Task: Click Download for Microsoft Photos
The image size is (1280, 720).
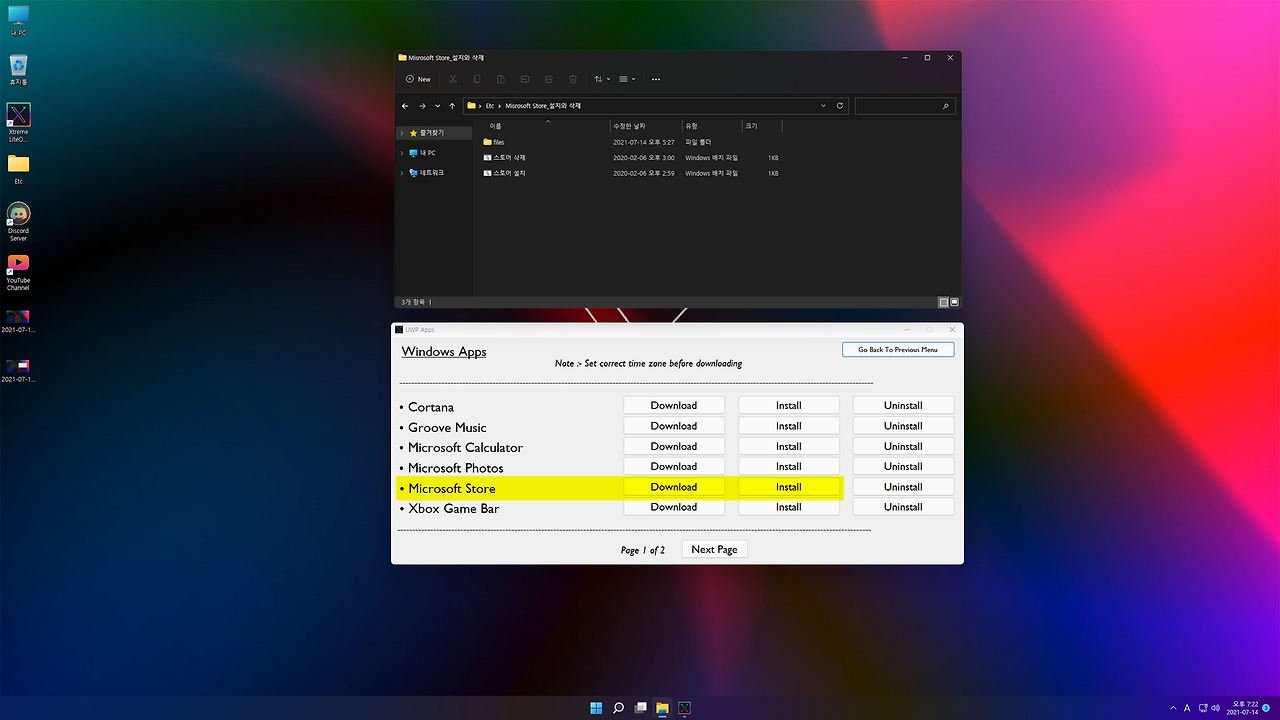Action: click(x=674, y=466)
